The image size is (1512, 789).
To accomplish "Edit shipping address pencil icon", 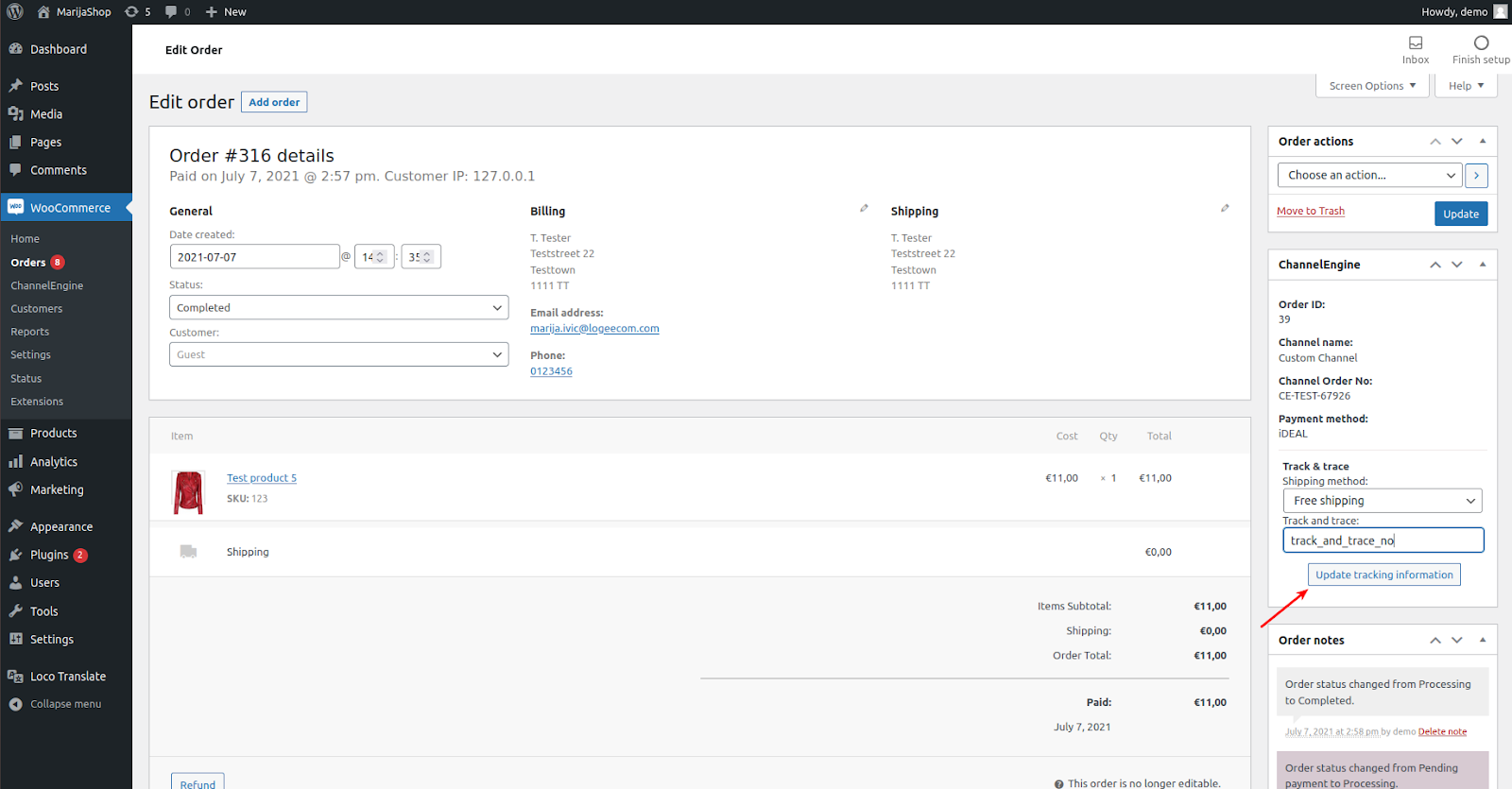I will (1225, 208).
